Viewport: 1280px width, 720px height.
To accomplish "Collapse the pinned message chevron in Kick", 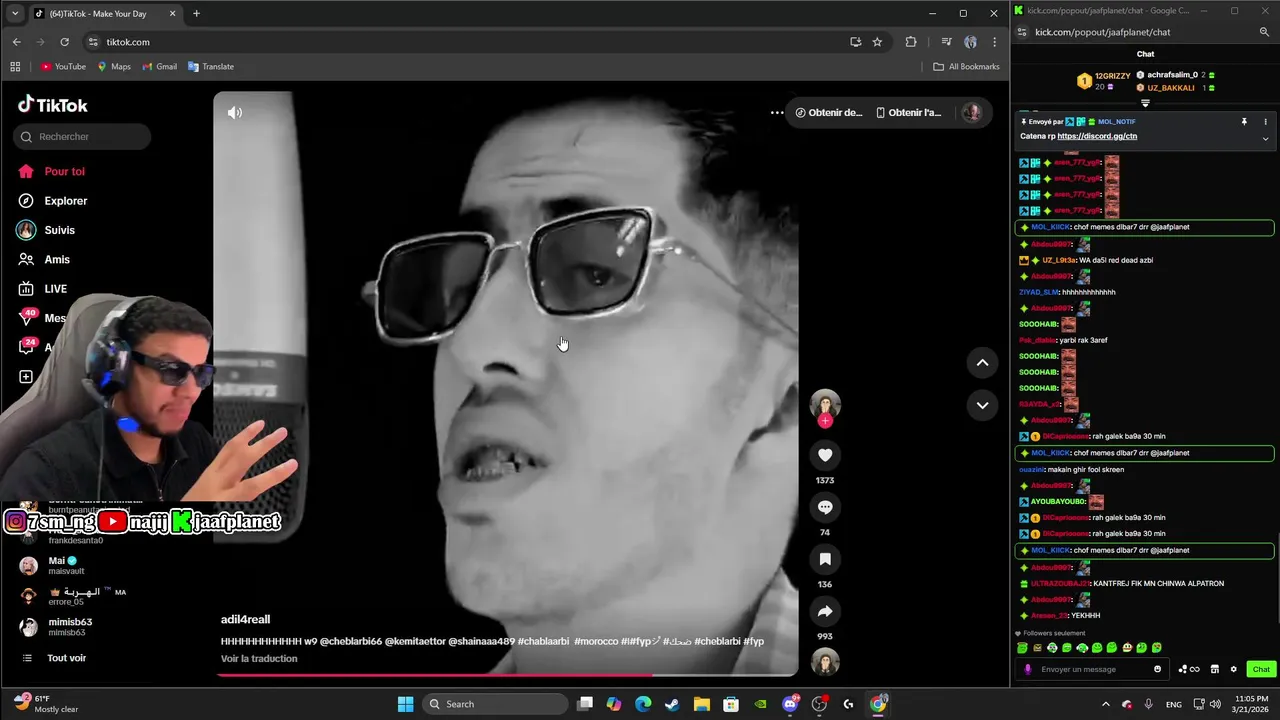I will 1265,138.
